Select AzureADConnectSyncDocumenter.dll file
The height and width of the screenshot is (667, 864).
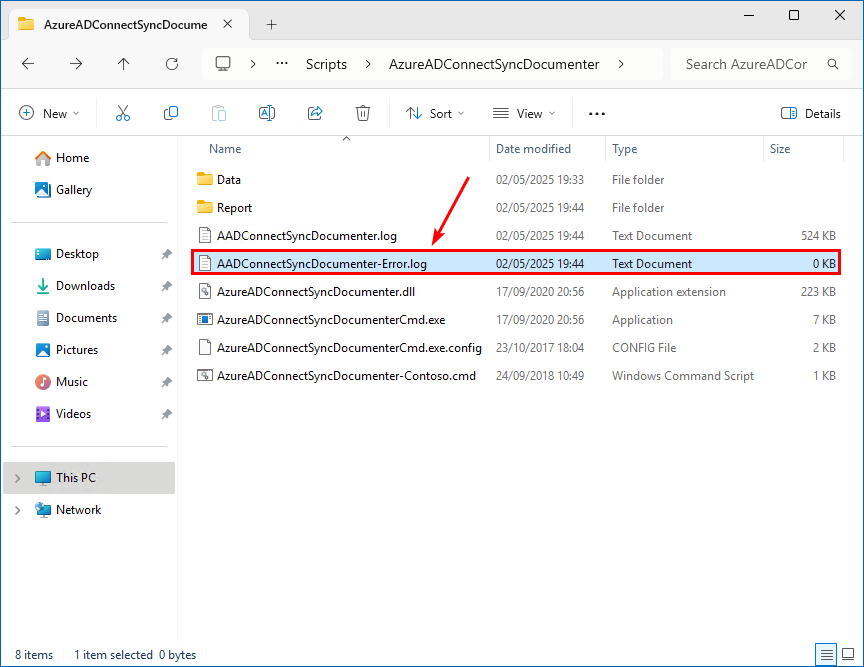pos(516,292)
